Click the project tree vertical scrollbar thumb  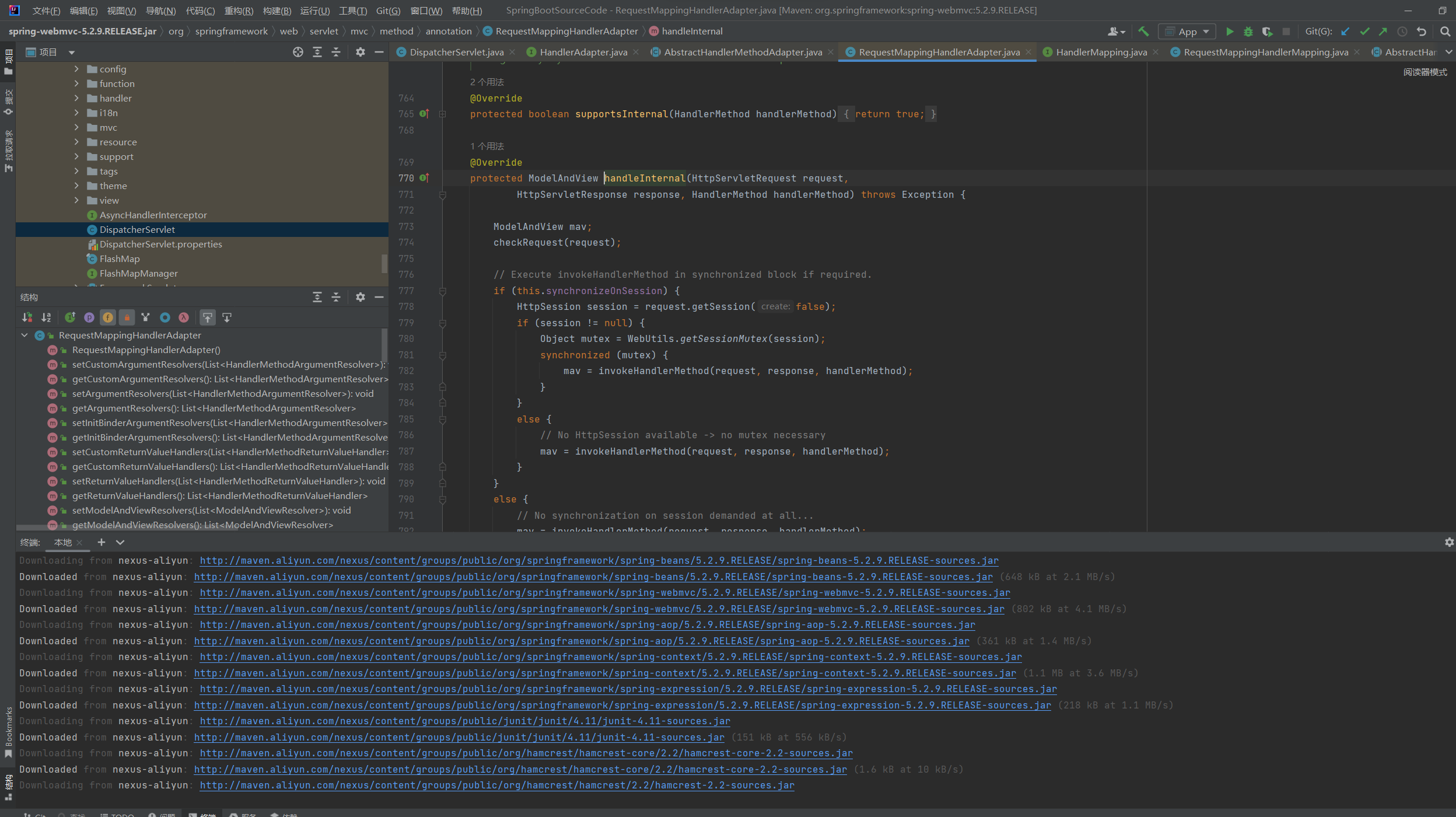(384, 263)
